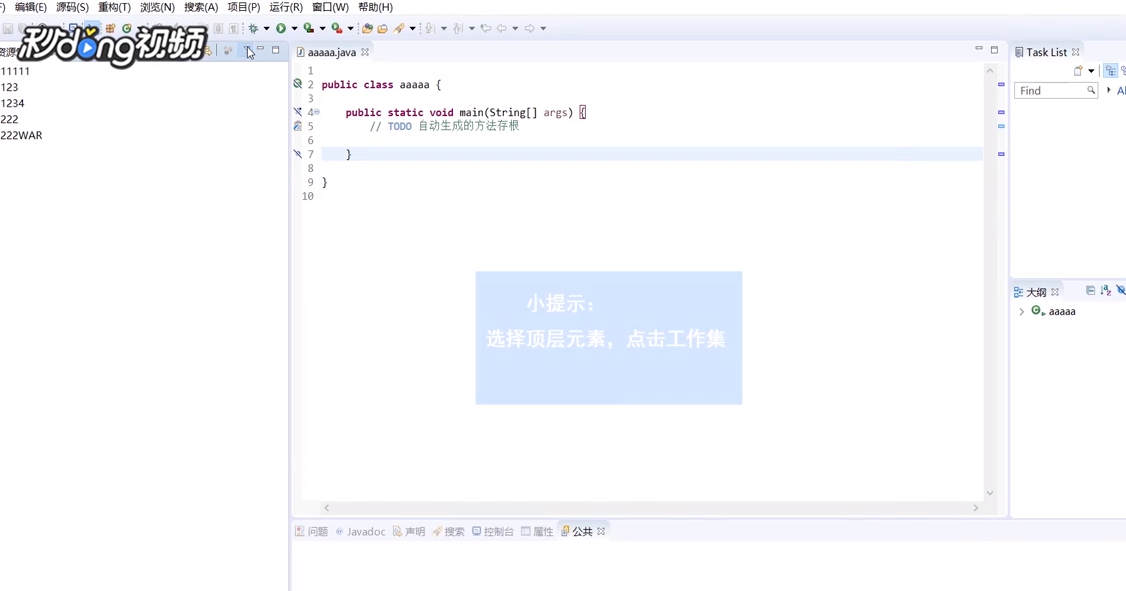Select project 11111 in the explorer
This screenshot has width=1126, height=591.
15,71
